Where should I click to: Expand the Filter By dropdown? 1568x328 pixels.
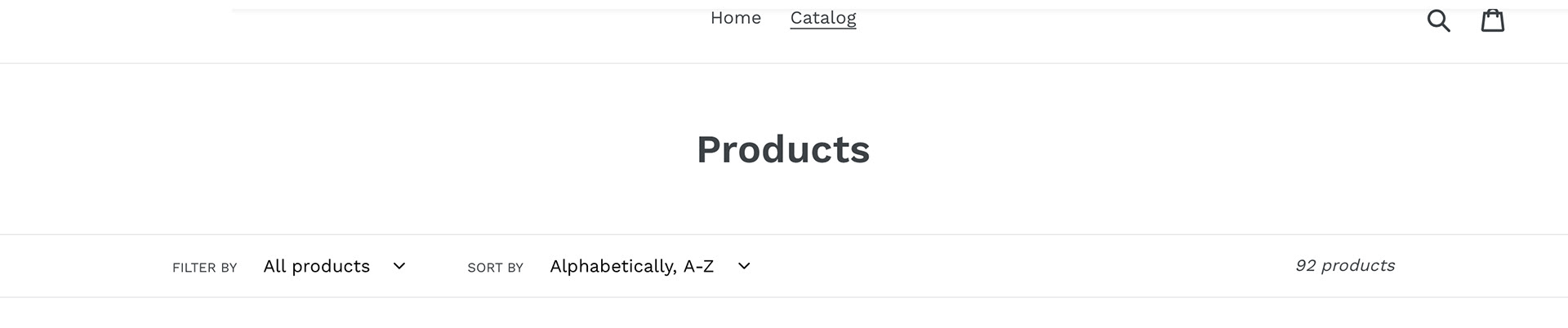(x=334, y=267)
